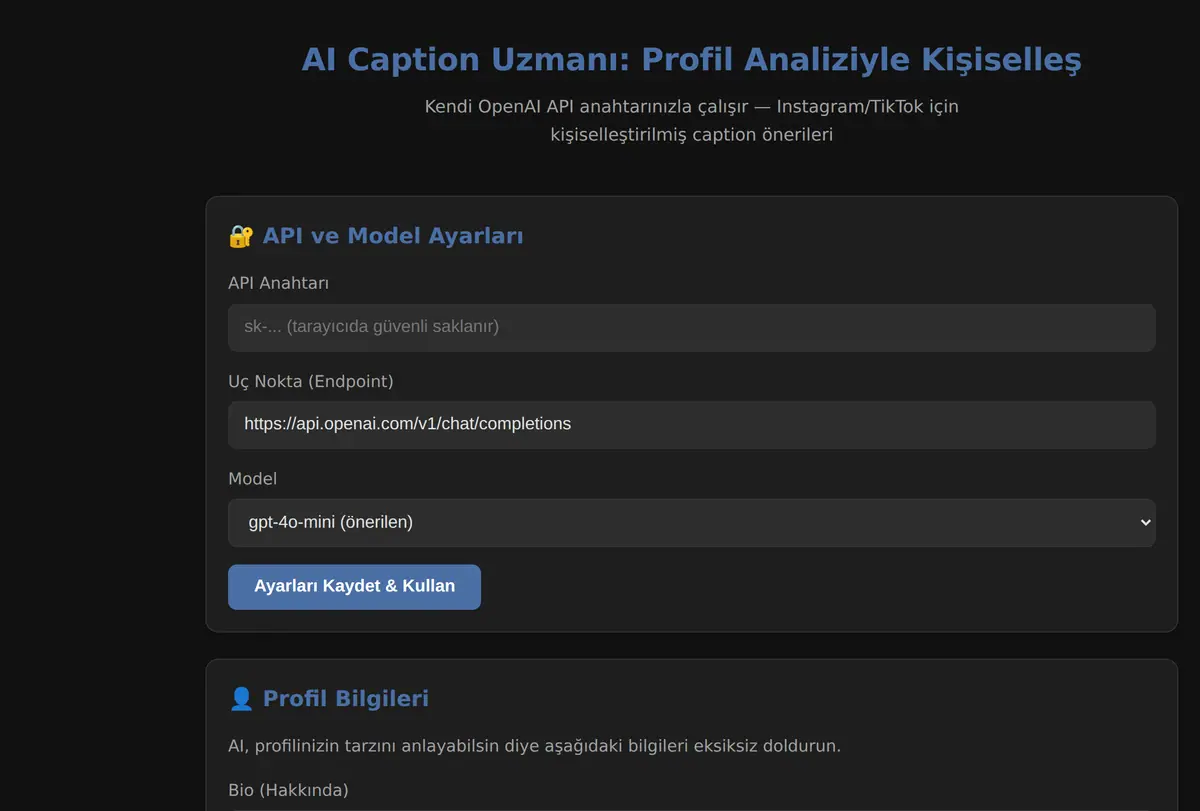Screen dimensions: 1200x811
Task: Click the Profil Bilgileri heading
Action: [x=346, y=698]
